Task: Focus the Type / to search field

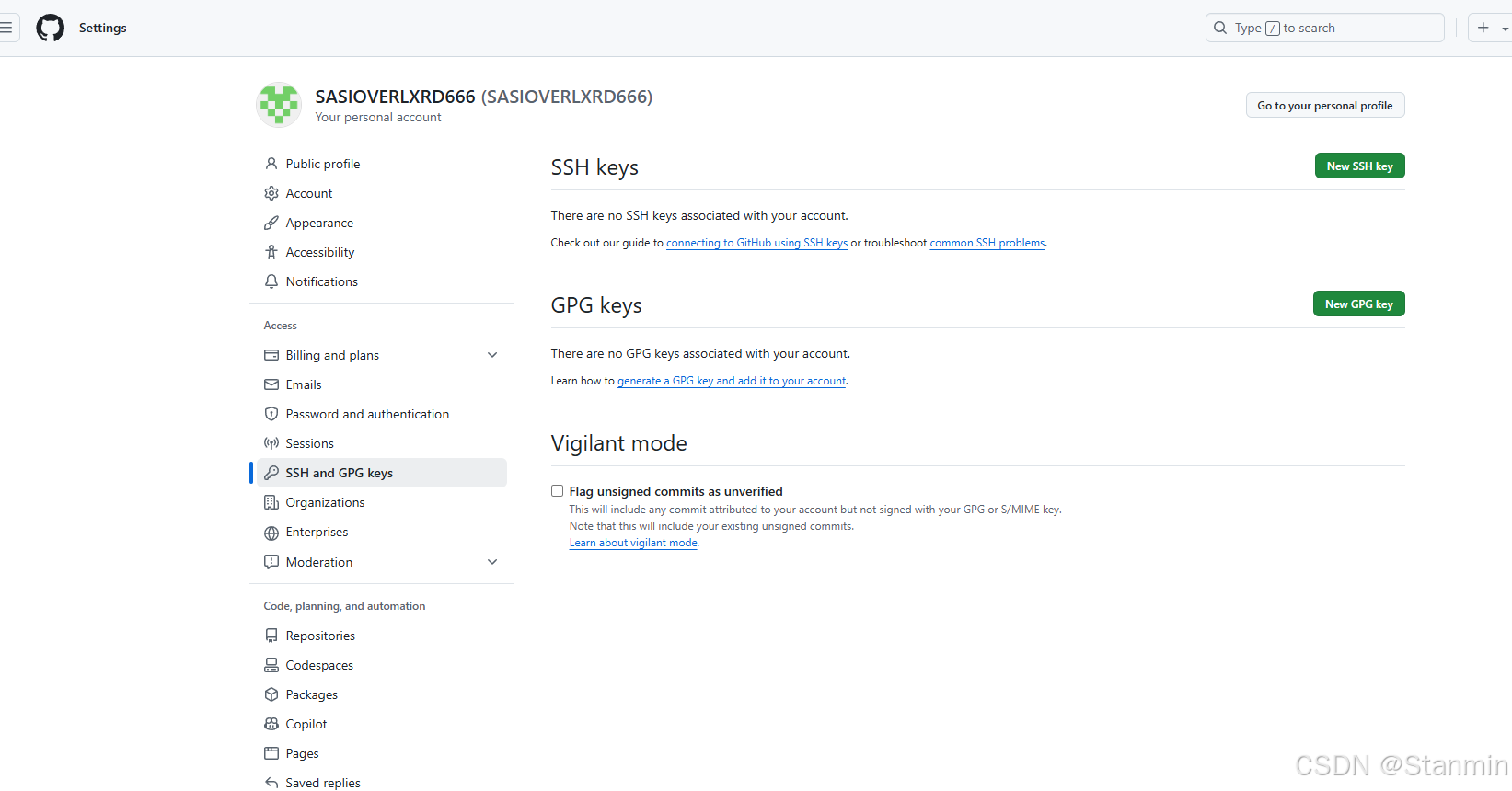Action: tap(1325, 28)
